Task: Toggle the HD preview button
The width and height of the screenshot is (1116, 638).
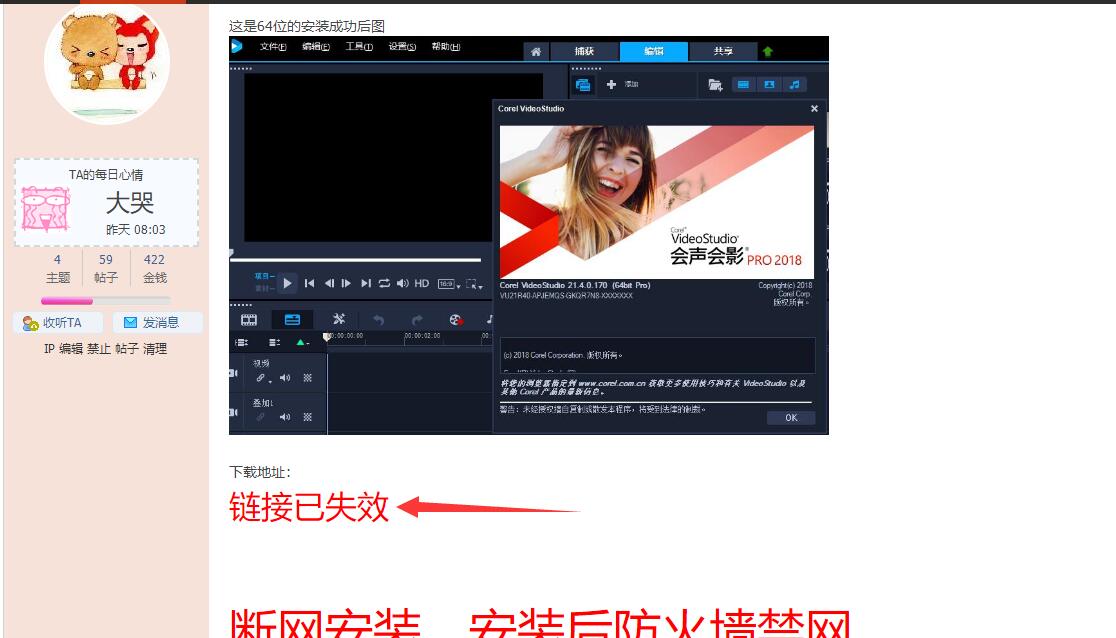Action: 421,283
